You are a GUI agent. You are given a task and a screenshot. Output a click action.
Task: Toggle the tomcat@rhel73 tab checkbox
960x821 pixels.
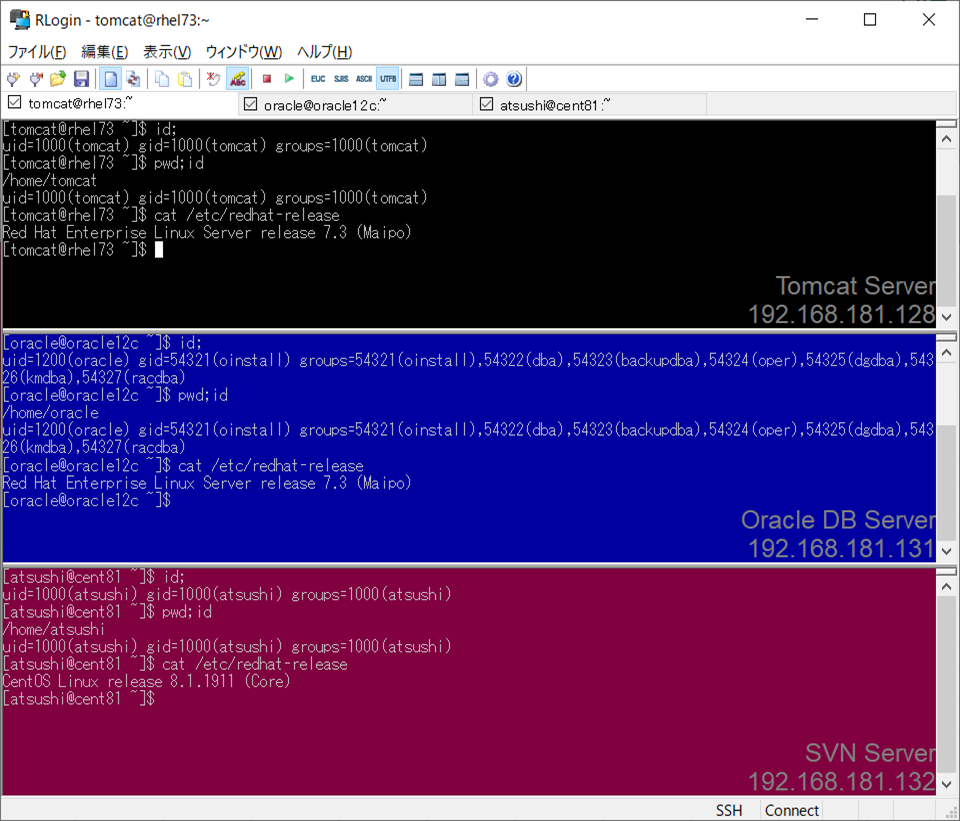click(15, 102)
